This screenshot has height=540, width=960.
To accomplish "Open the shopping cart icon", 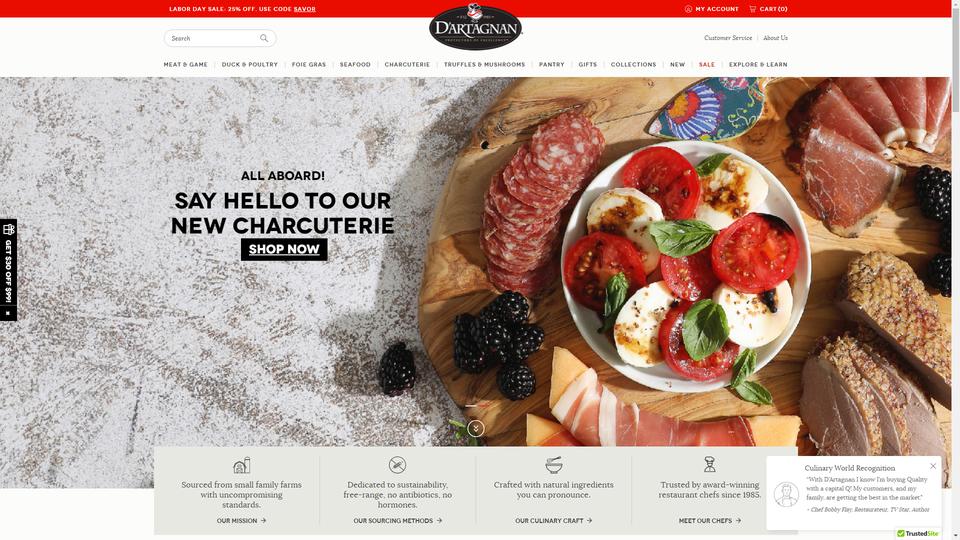I will [752, 9].
